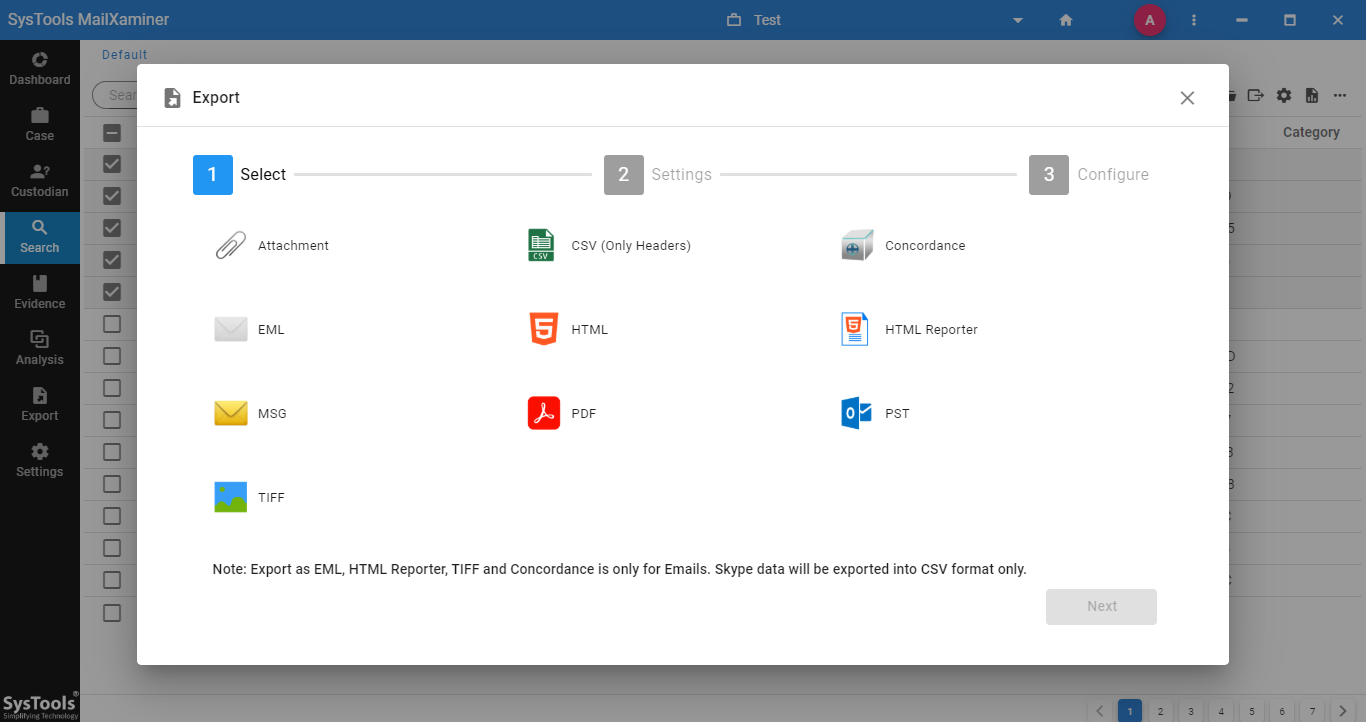Viewport: 1366px width, 722px height.
Task: Open page 3 of results
Action: click(x=1190, y=711)
